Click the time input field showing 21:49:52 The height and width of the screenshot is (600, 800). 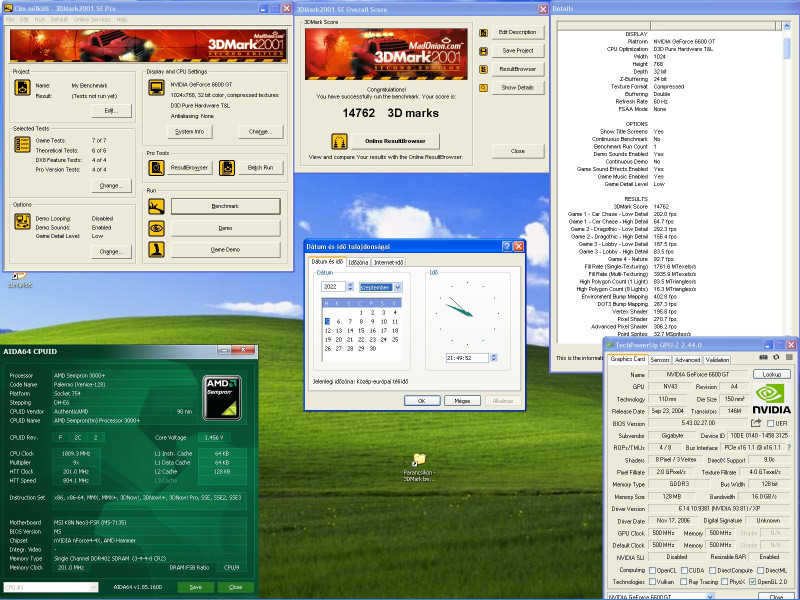(467, 358)
